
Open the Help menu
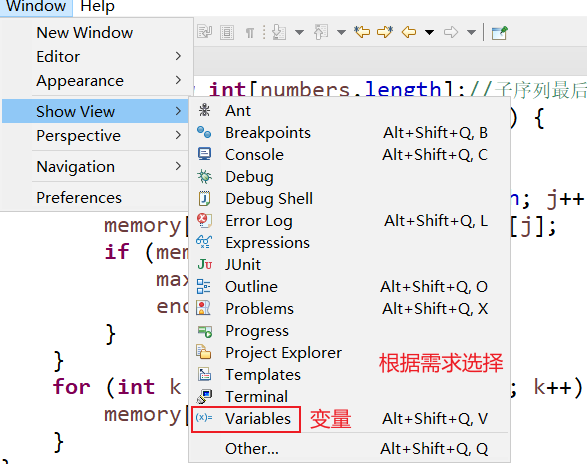[x=97, y=6]
